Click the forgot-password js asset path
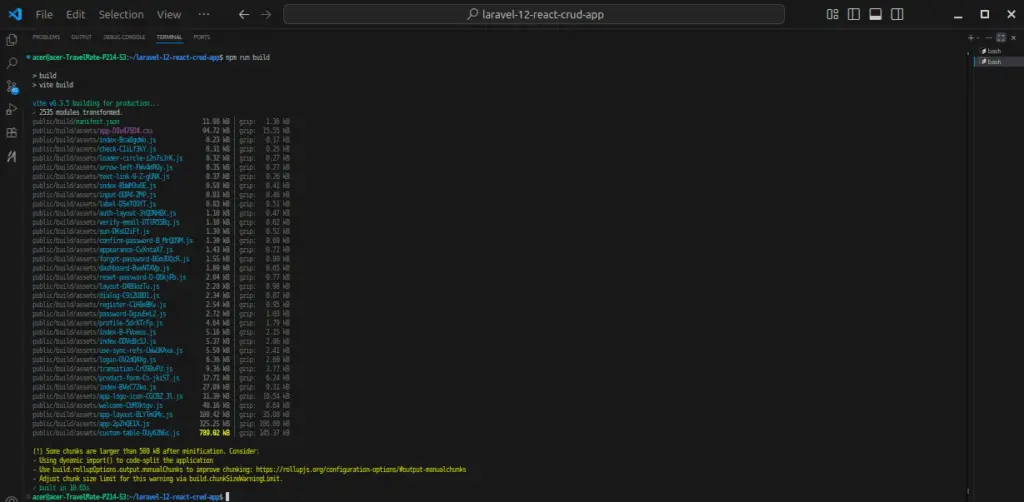The height and width of the screenshot is (502, 1024). coord(111,259)
